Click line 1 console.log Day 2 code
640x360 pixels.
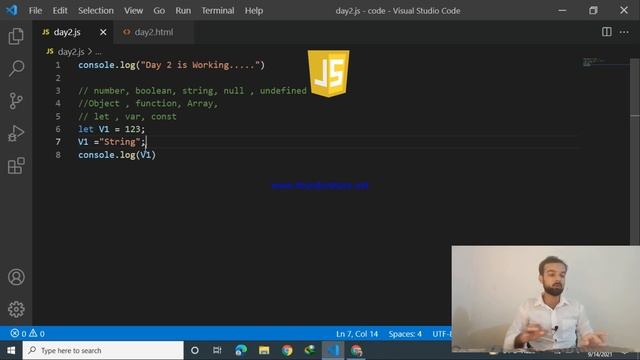pos(171,65)
